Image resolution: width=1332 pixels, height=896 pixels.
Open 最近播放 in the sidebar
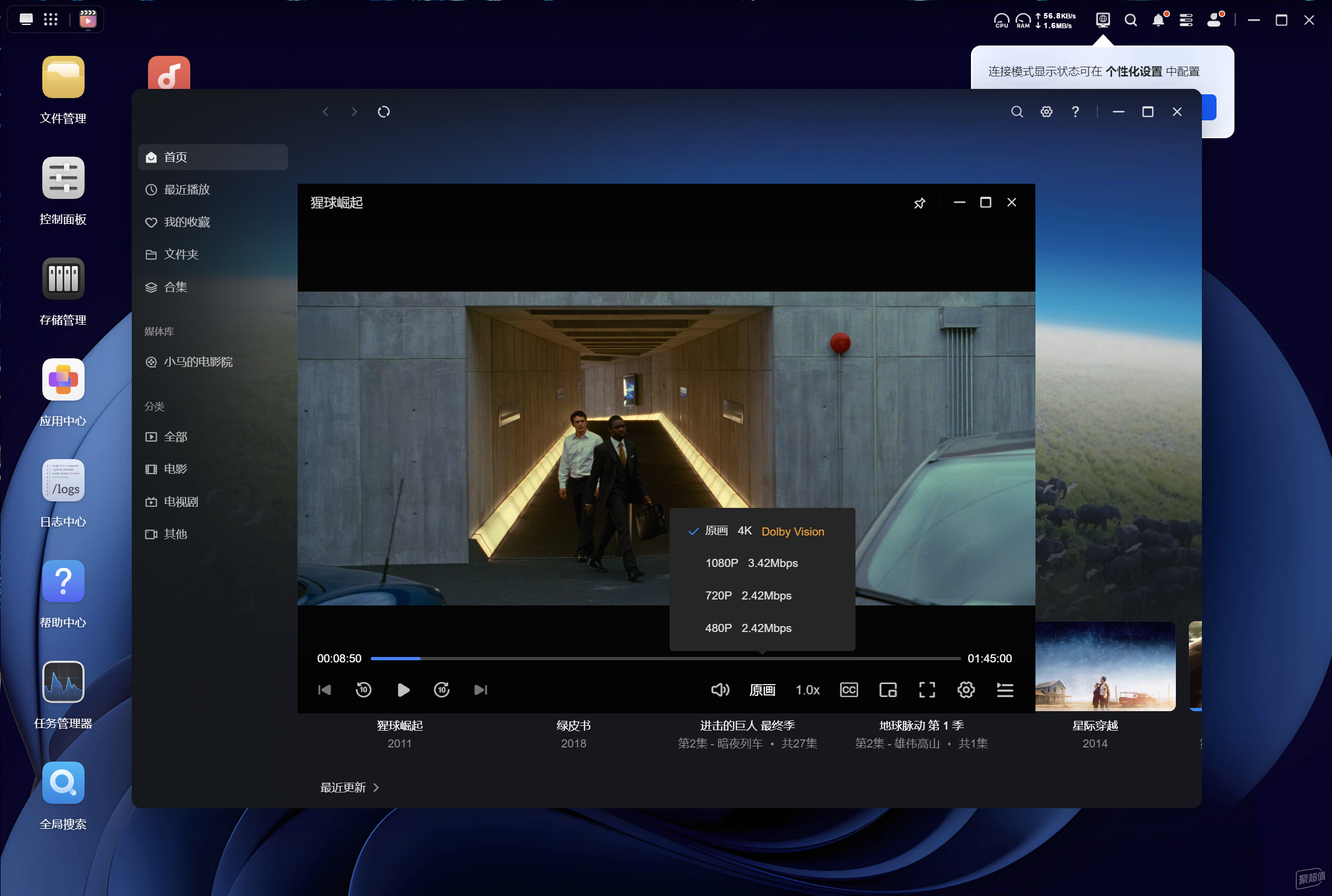213,190
